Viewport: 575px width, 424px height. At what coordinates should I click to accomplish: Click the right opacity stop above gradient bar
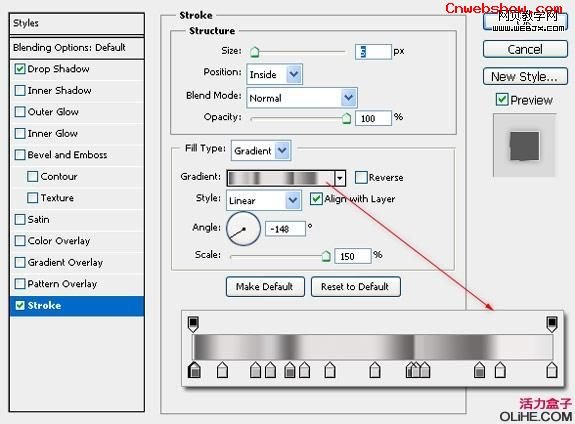tap(552, 324)
